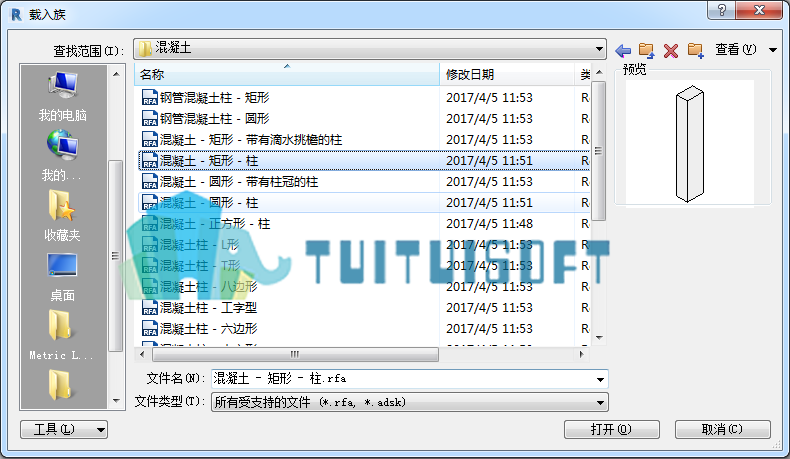790x459 pixels.
Task: Open network places globe icon
Action: (x=62, y=156)
